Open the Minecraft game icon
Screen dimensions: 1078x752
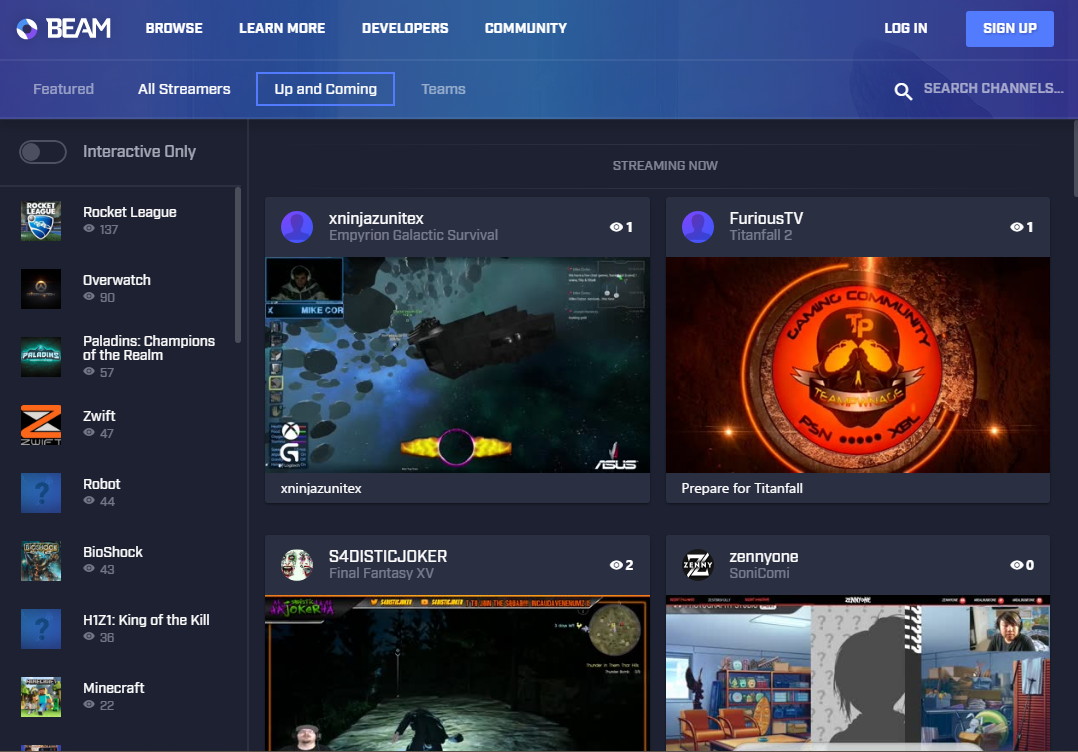coord(41,697)
